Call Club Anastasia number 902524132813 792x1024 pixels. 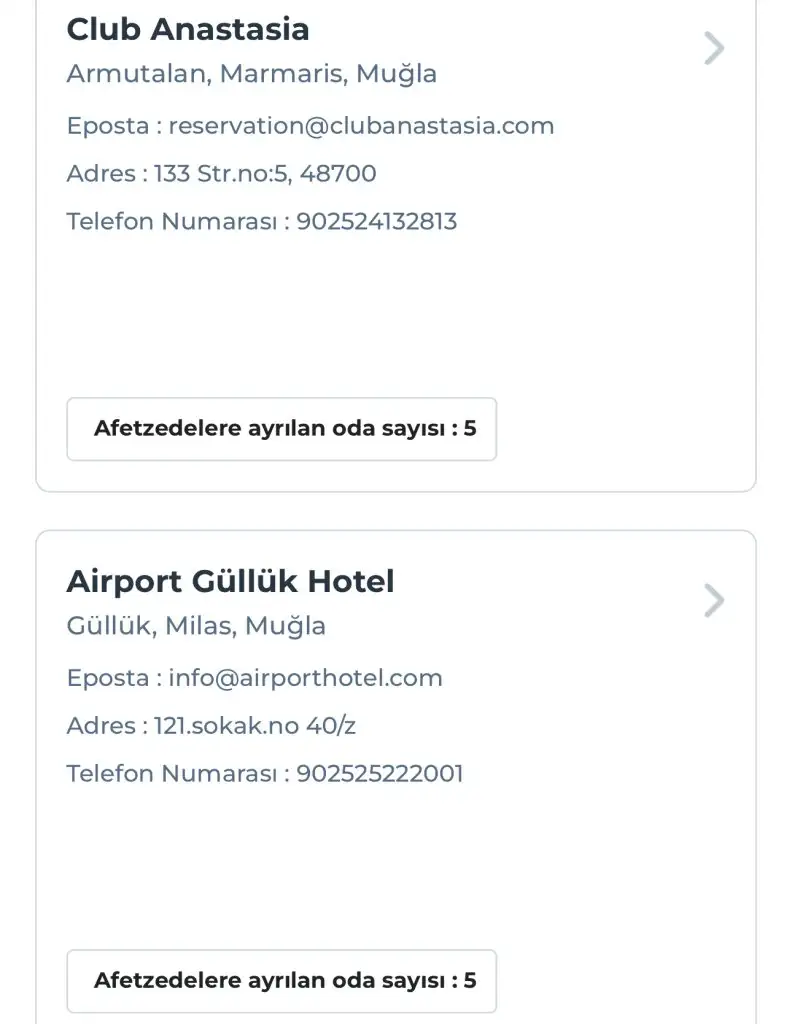point(377,221)
